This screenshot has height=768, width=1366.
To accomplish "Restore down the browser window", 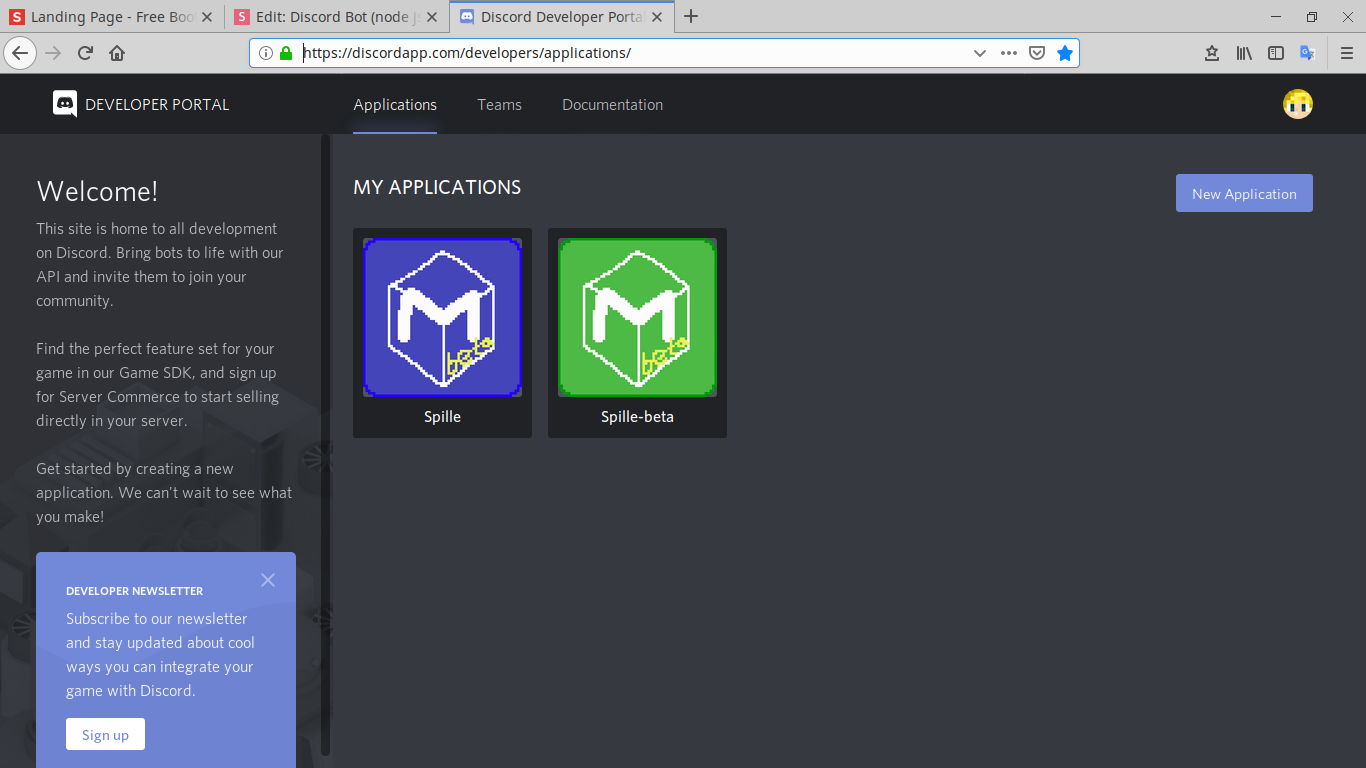I will 1312,16.
